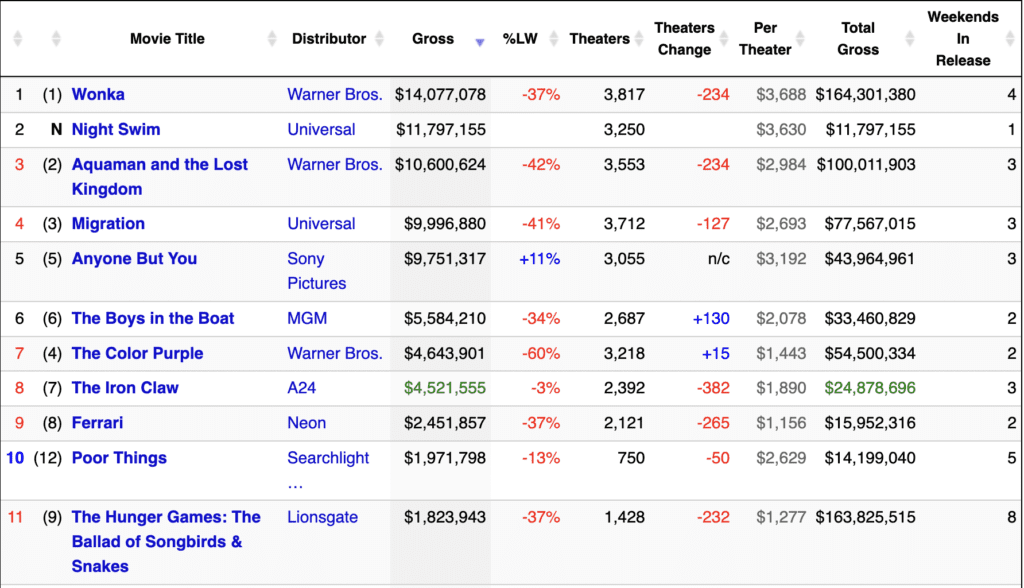Screen dimensions: 1024x588
Task: Open the Sony Pictures distributor link
Action: pyautogui.click(x=317, y=270)
